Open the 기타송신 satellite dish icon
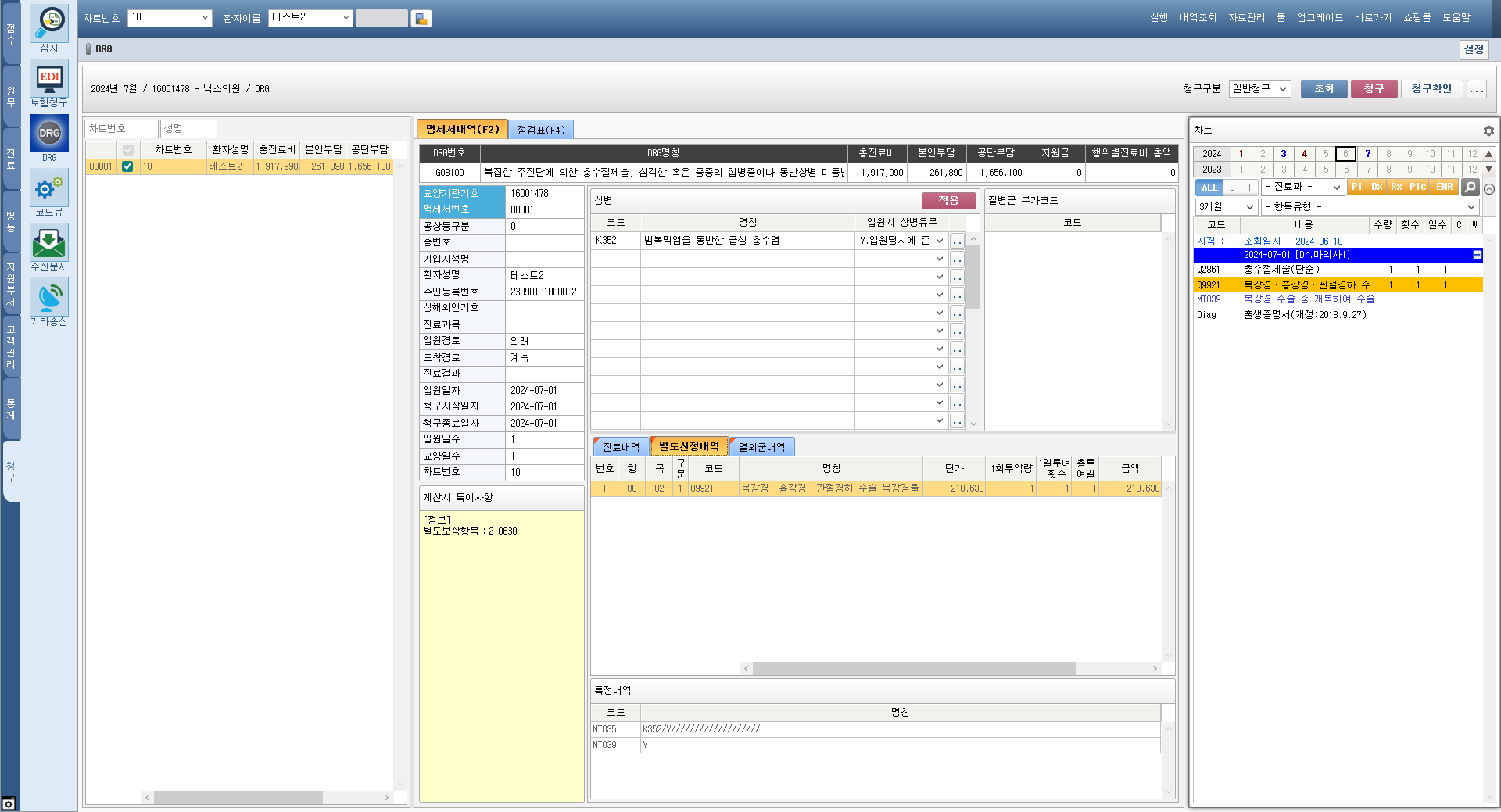This screenshot has height=812, width=1501. [x=48, y=298]
